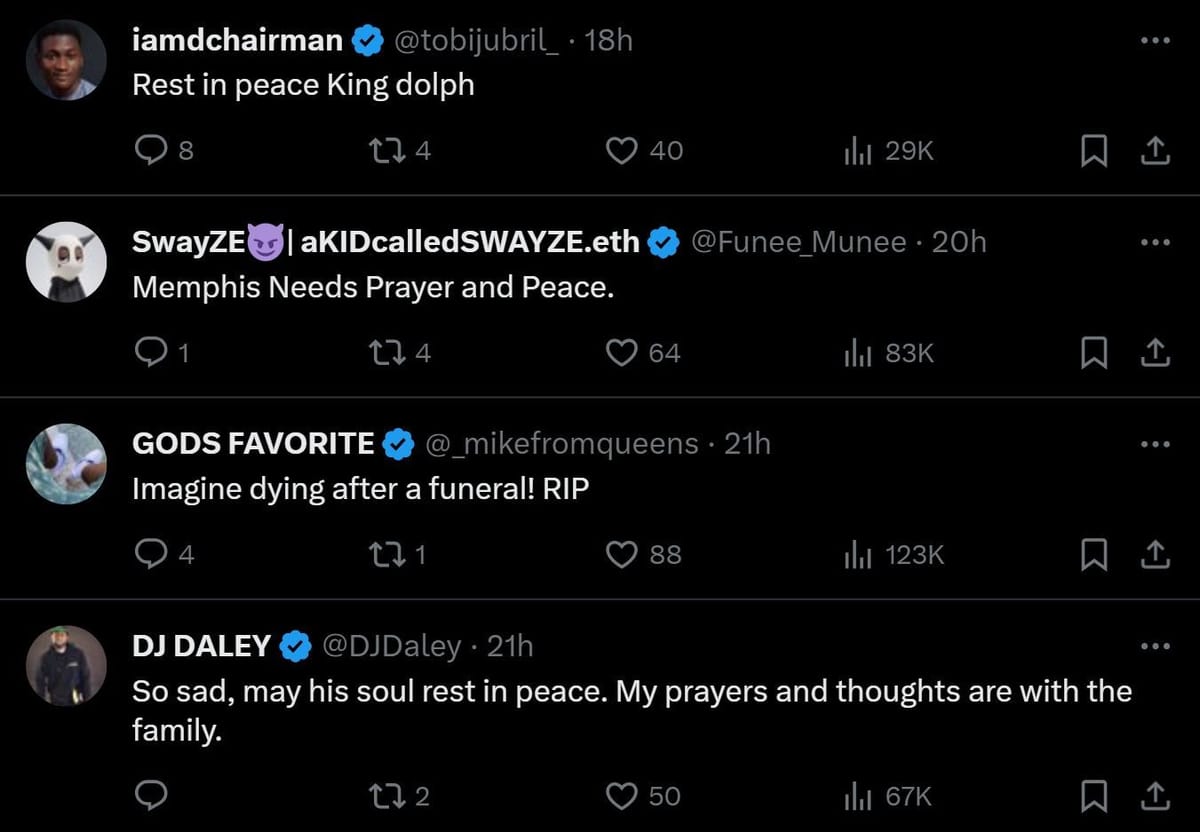Share SwayZE's tweet using the upload icon
Screen dimensions: 1200x832
(x=1156, y=352)
